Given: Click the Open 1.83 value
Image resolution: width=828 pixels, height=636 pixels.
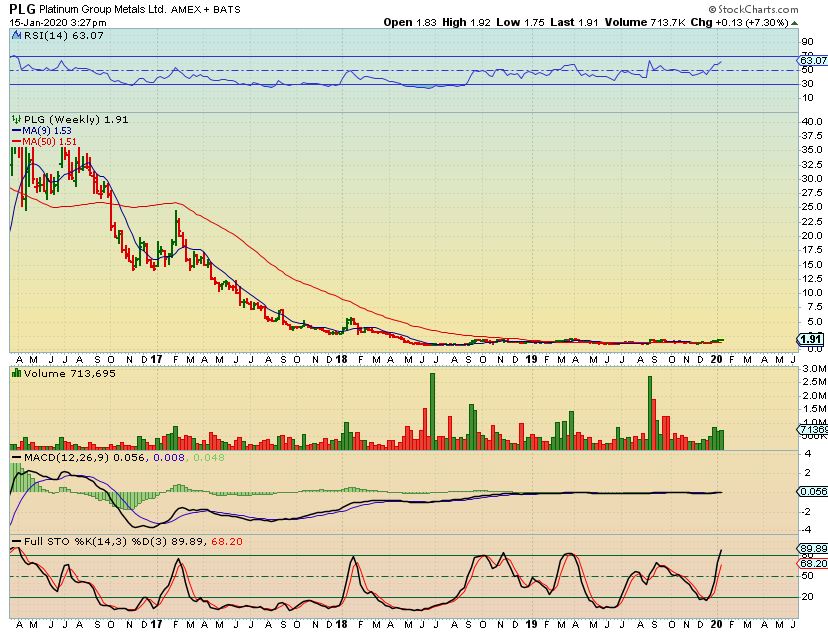Looking at the screenshot, I should (x=410, y=22).
